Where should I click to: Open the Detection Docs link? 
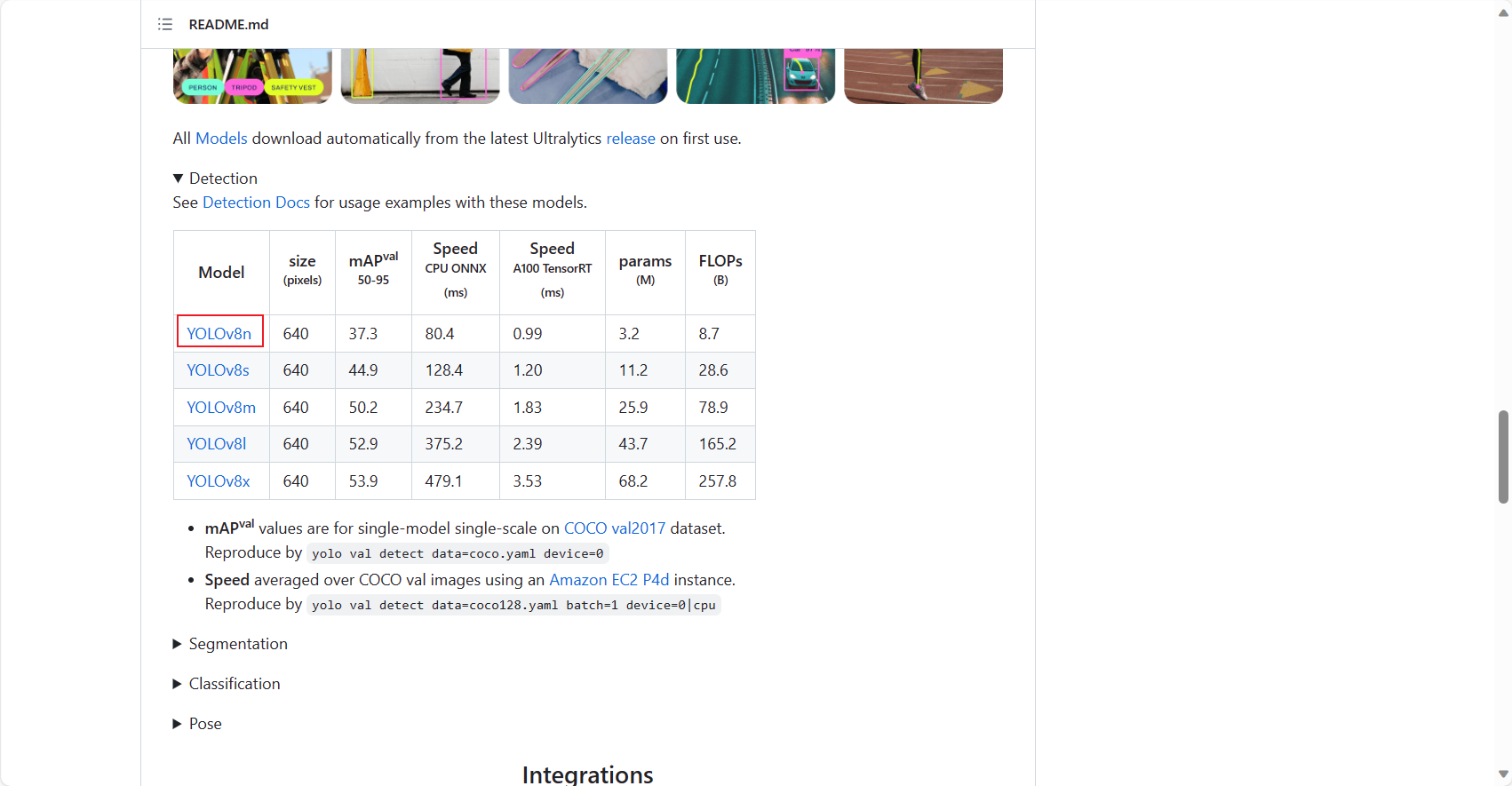point(256,202)
